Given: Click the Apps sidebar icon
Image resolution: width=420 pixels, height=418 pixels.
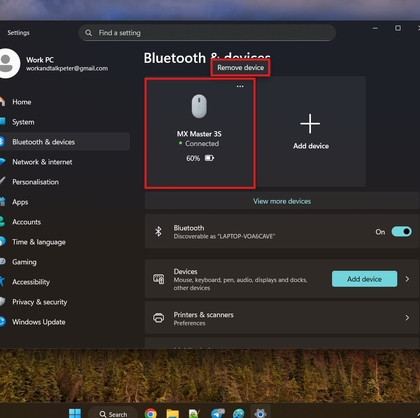Looking at the screenshot, I should point(3,201).
